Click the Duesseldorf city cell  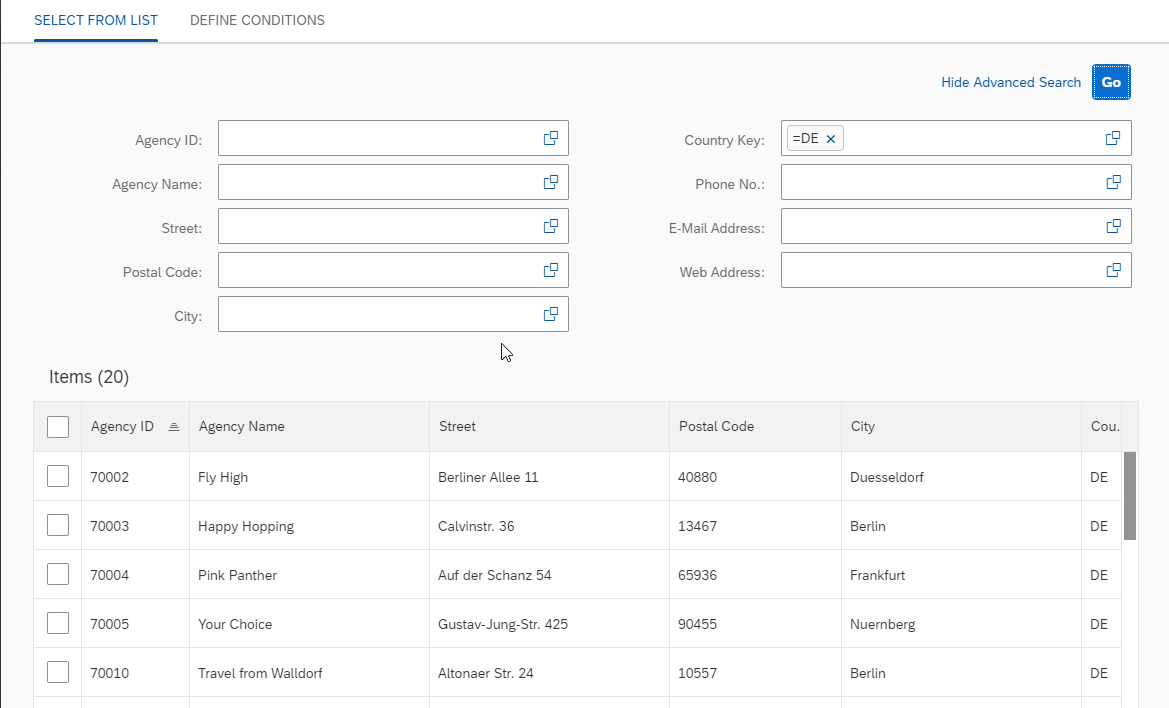[x=961, y=477]
